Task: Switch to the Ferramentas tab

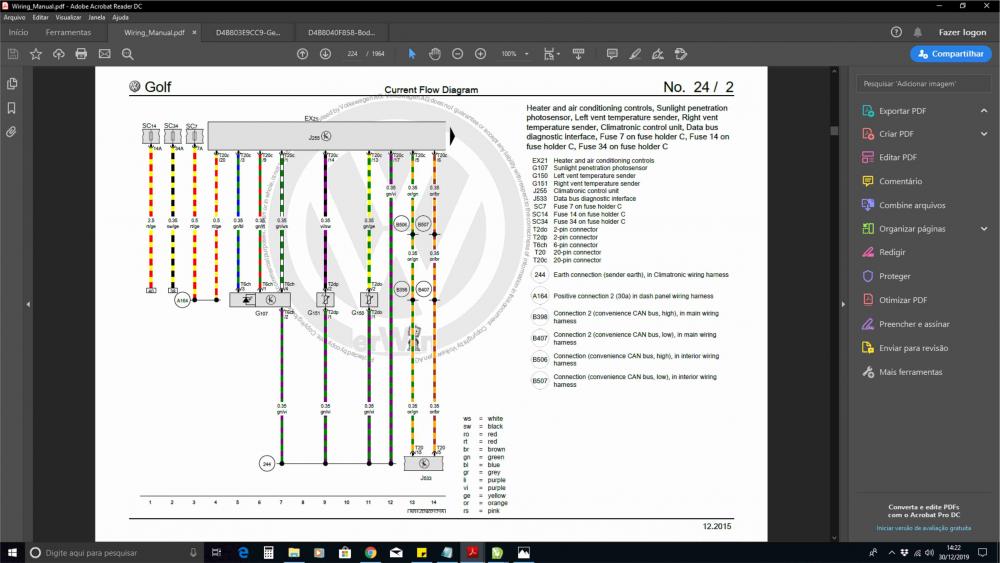Action: tap(68, 32)
